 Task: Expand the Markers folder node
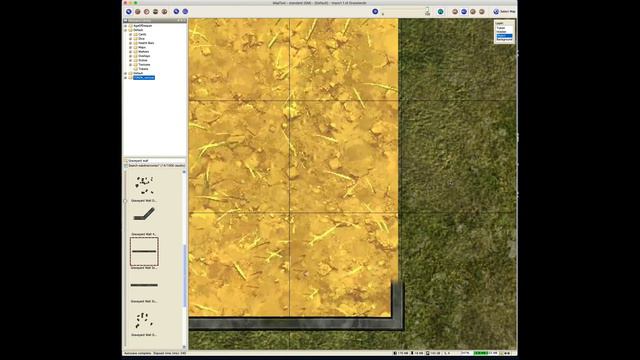[131, 52]
